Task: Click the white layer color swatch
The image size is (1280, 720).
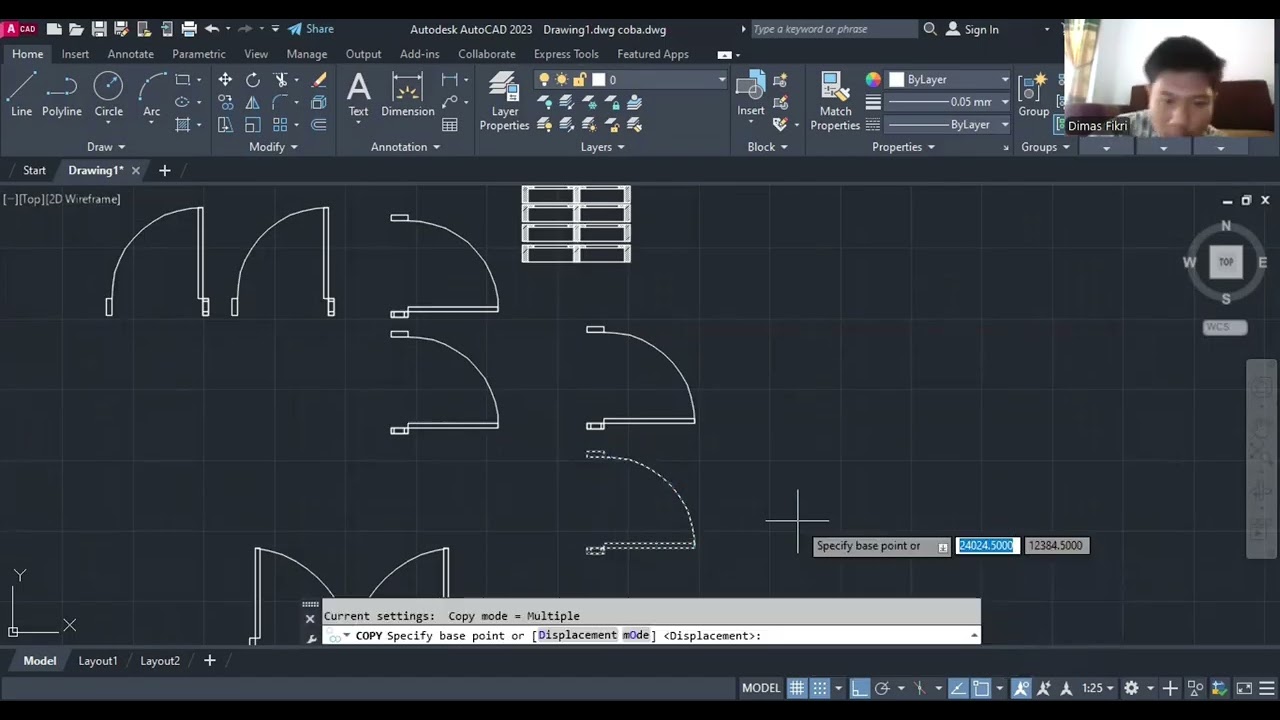Action: pyautogui.click(x=598, y=80)
